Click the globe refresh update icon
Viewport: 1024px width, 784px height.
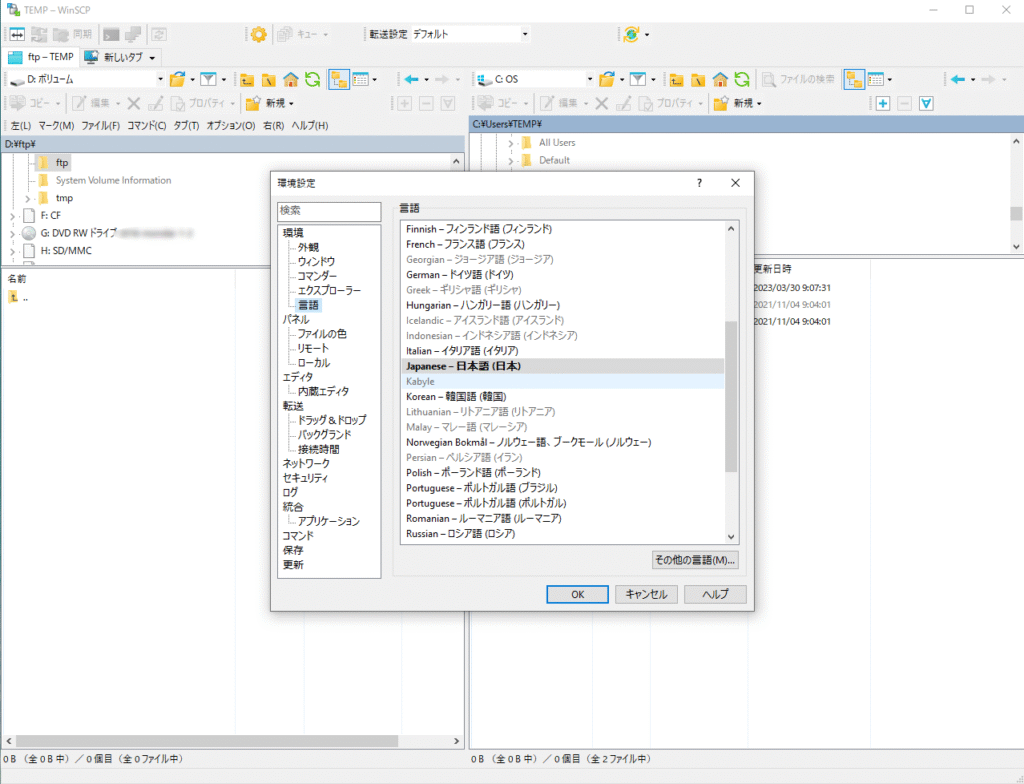point(631,34)
